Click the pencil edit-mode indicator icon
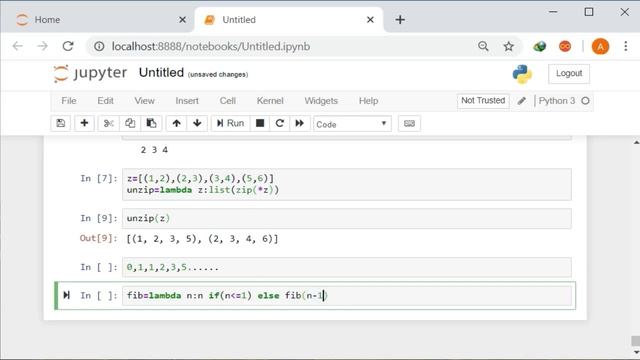 coord(522,101)
